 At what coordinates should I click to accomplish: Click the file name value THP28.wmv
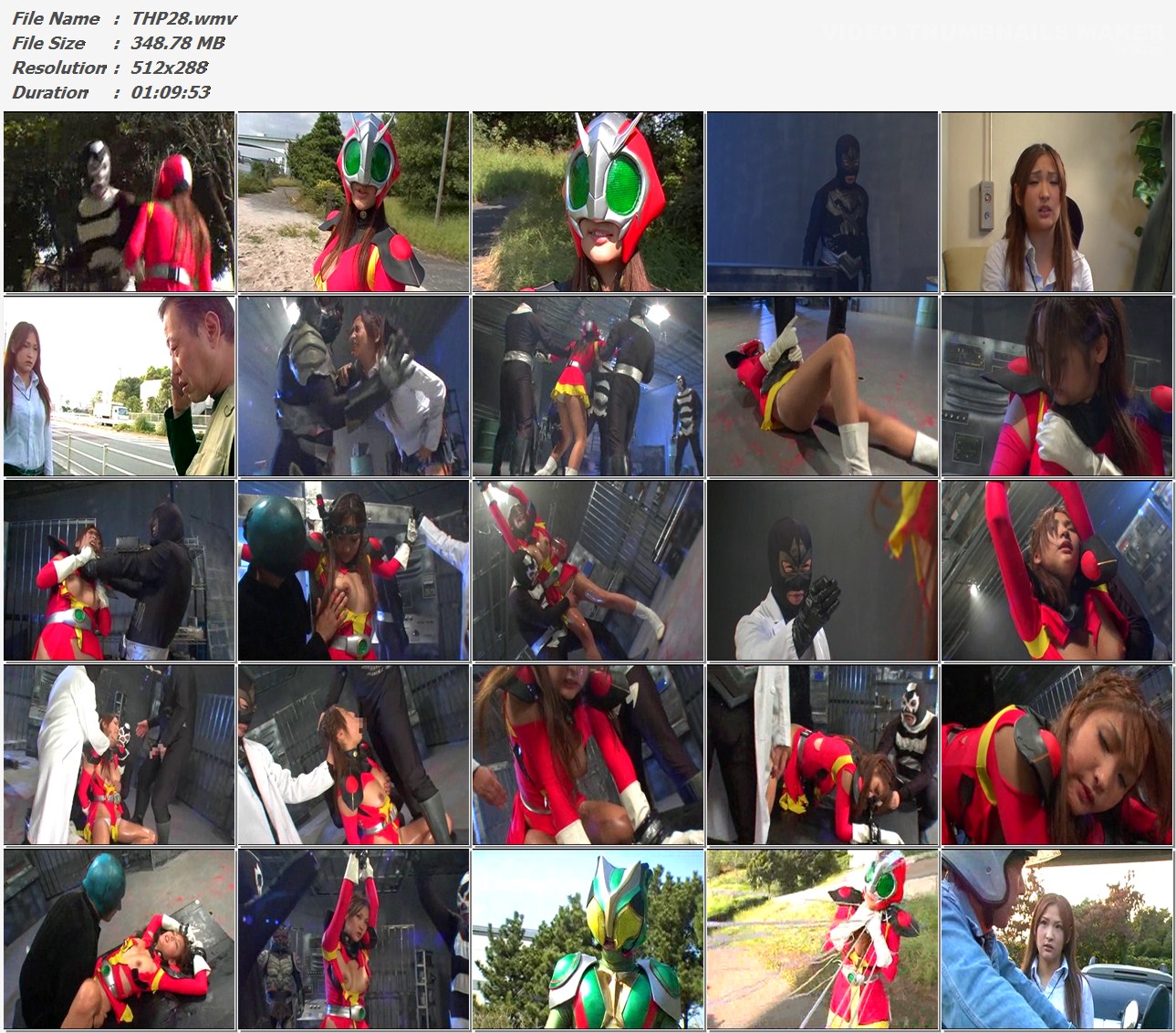click(184, 18)
